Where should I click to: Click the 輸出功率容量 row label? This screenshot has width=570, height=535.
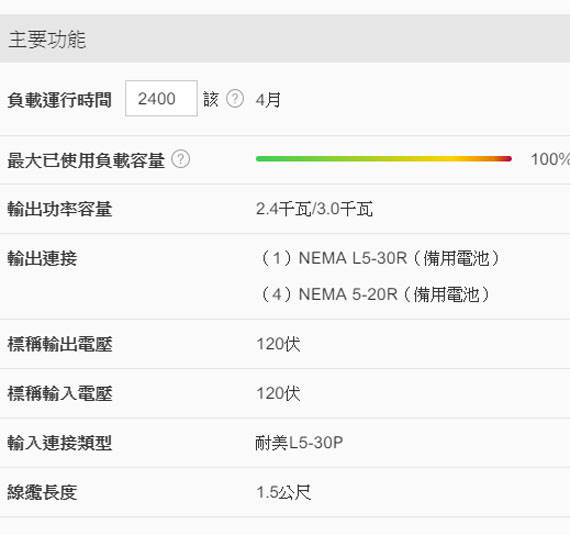[60, 209]
